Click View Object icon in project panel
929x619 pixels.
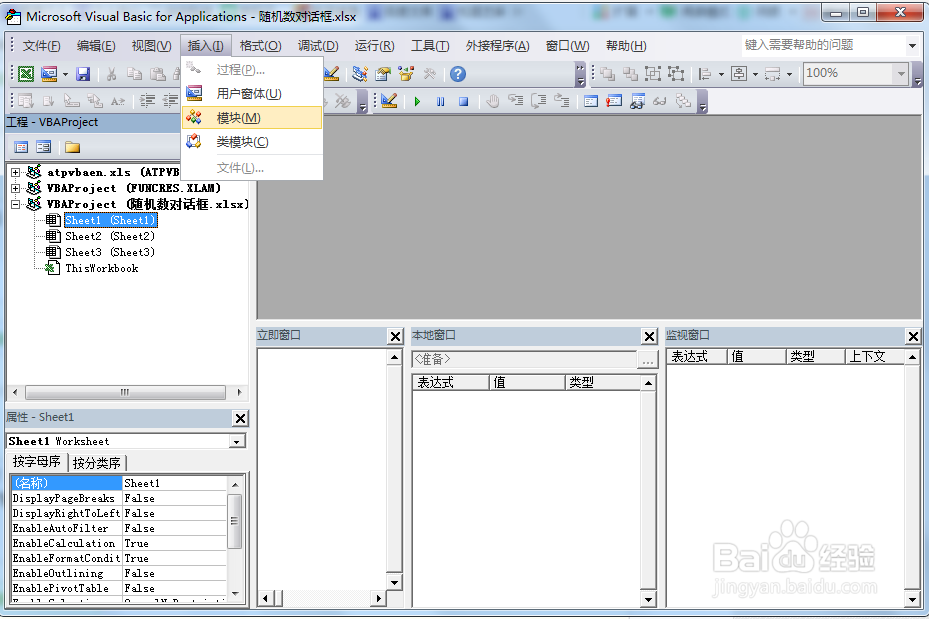point(44,147)
